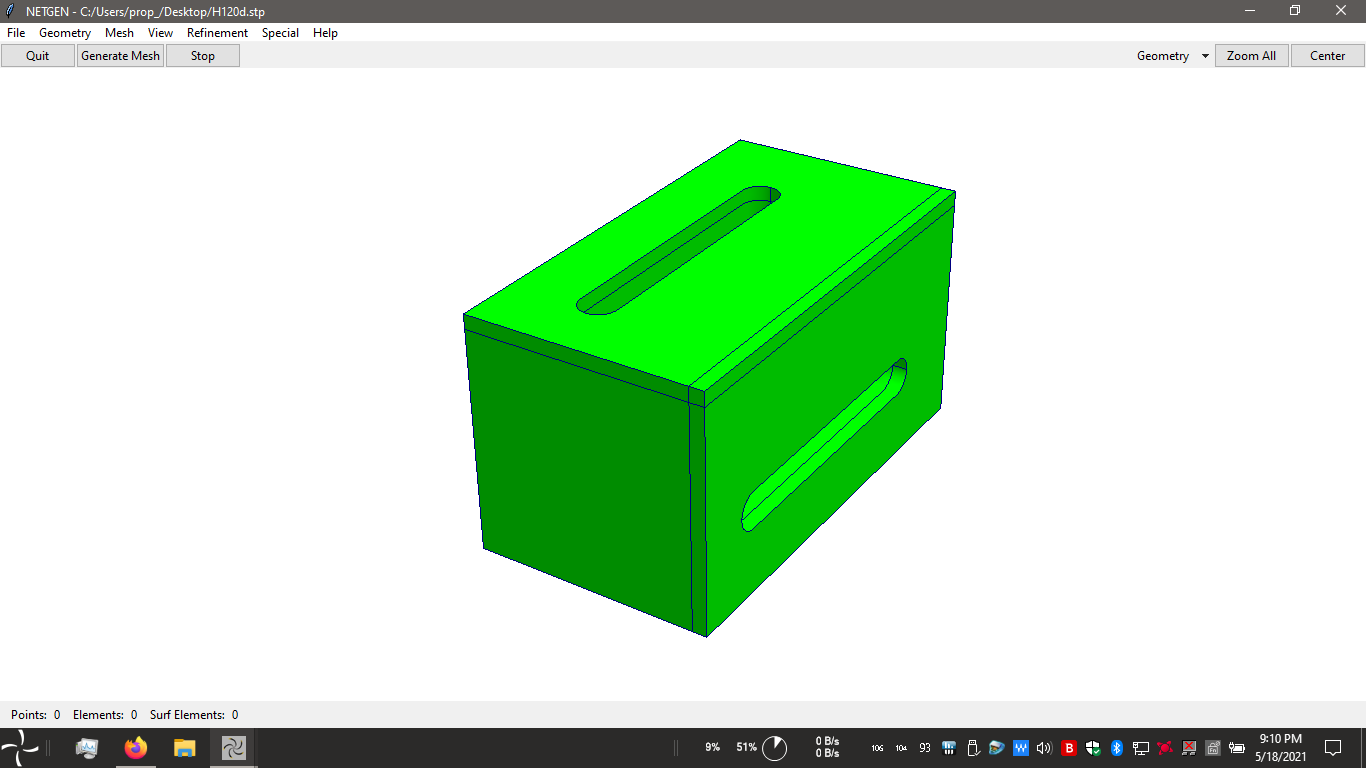Open the Refinement menu
The height and width of the screenshot is (768, 1366).
pos(217,33)
